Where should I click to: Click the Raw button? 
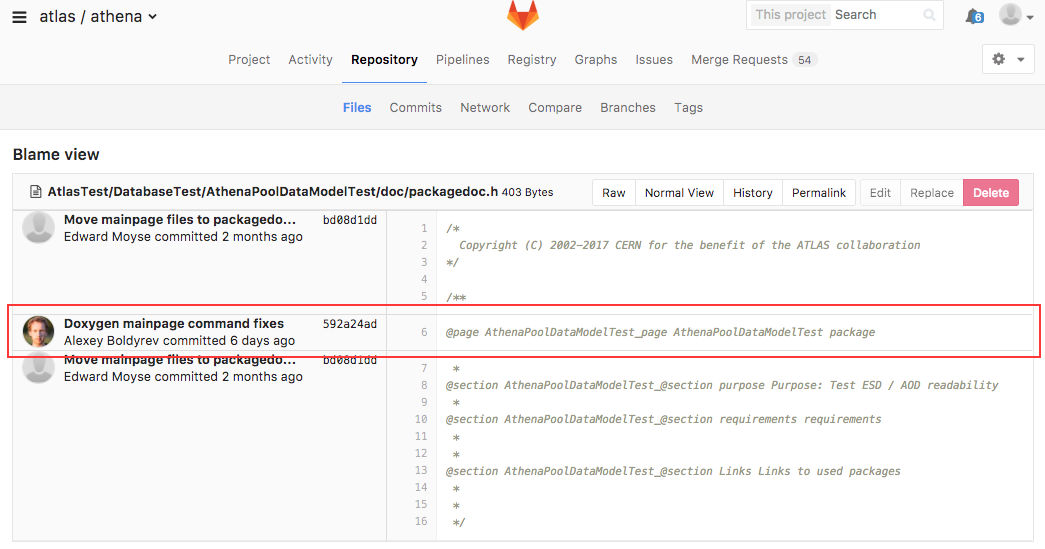click(x=614, y=193)
